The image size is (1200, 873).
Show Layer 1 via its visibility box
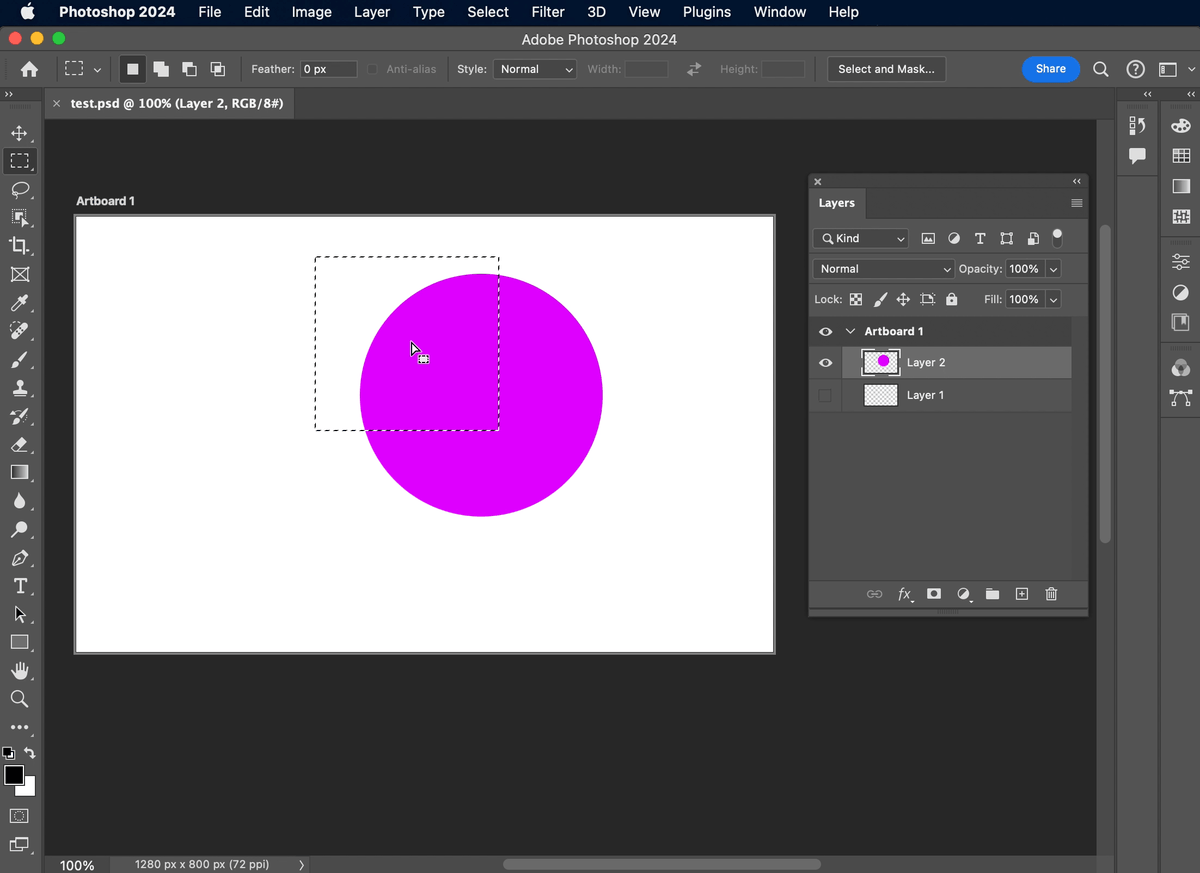tap(825, 396)
